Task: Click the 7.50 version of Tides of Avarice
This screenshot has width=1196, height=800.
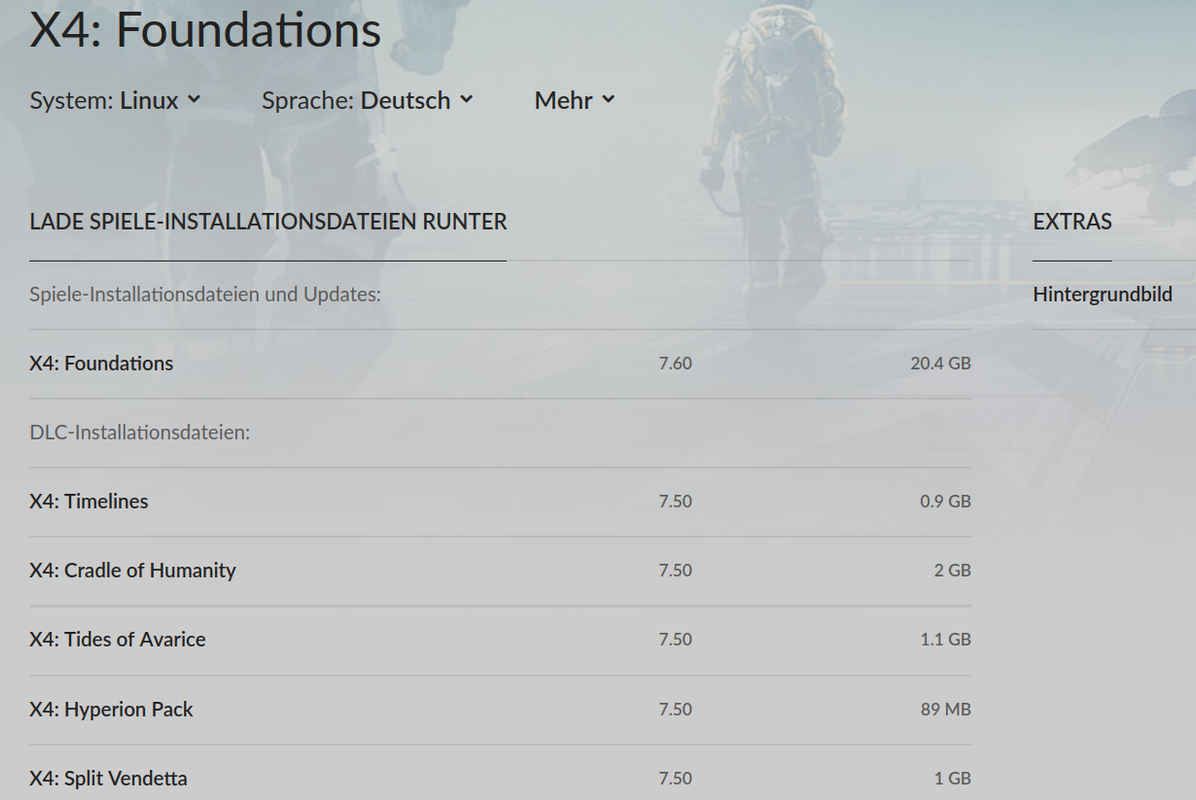Action: click(x=675, y=639)
